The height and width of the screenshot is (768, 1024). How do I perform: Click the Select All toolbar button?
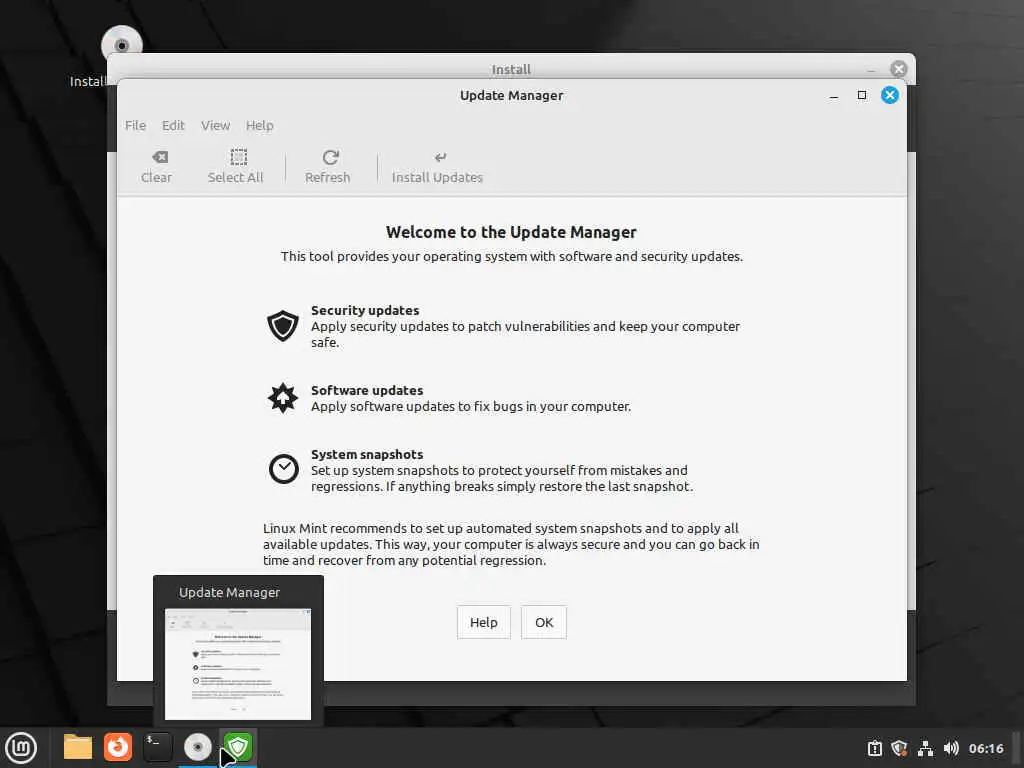[236, 167]
